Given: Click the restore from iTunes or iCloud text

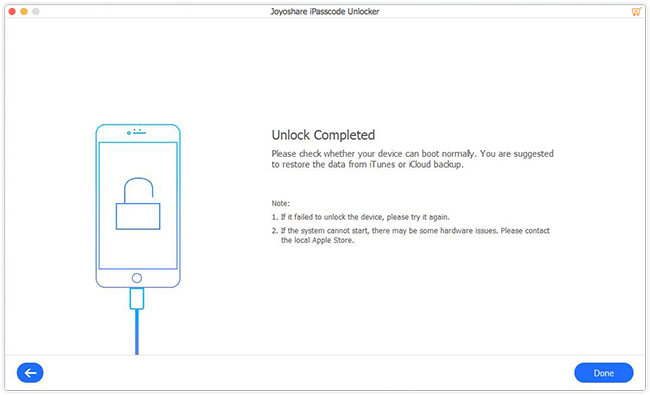Looking at the screenshot, I should coord(367,165).
